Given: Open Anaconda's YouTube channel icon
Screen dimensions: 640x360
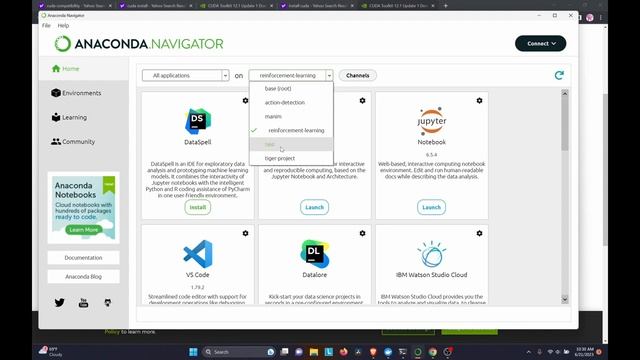Looking at the screenshot, I should [83, 302].
